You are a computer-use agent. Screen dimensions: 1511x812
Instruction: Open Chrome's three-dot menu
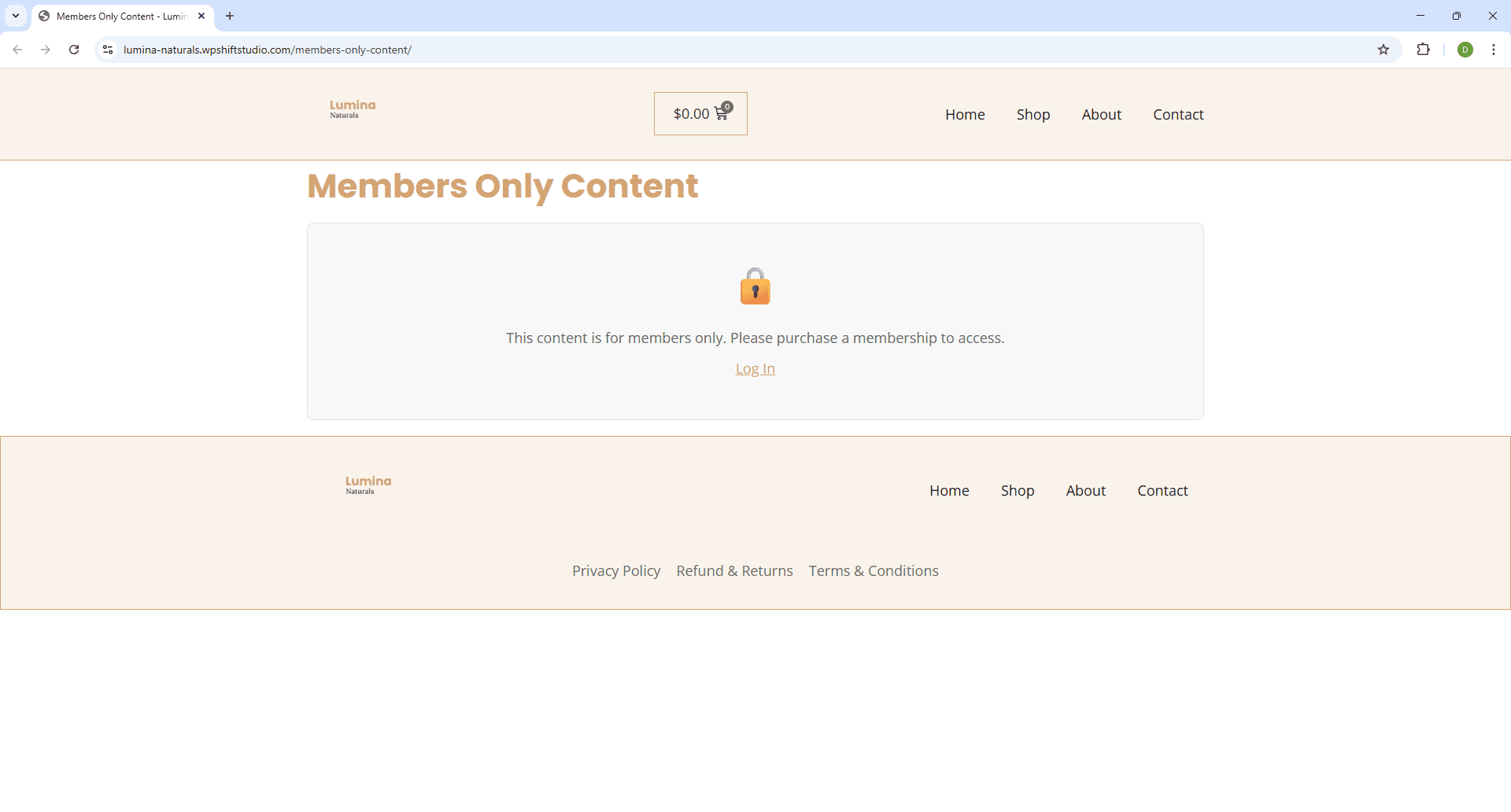pos(1493,50)
